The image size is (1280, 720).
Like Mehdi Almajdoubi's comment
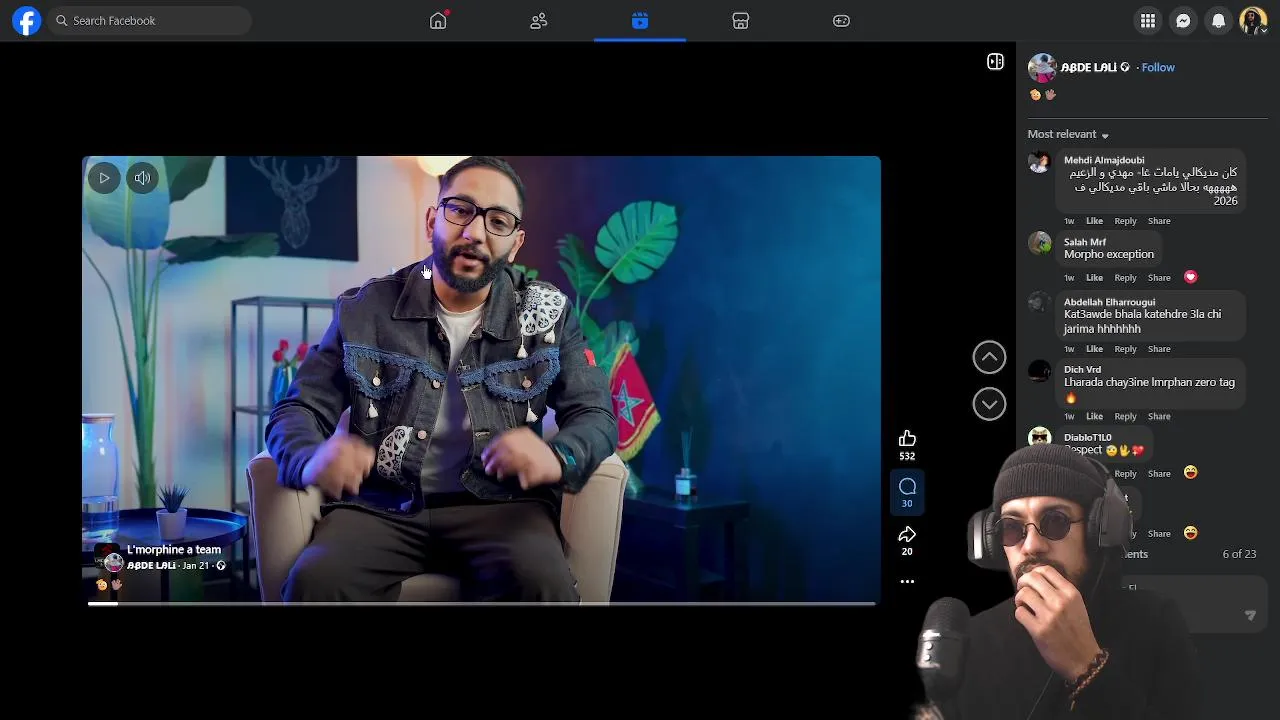point(1095,221)
